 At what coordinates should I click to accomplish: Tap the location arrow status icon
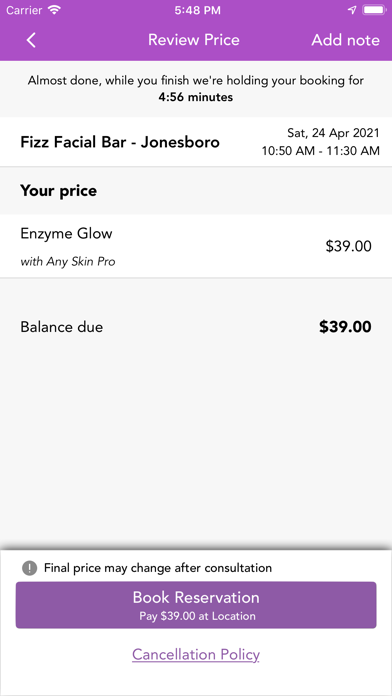352,10
